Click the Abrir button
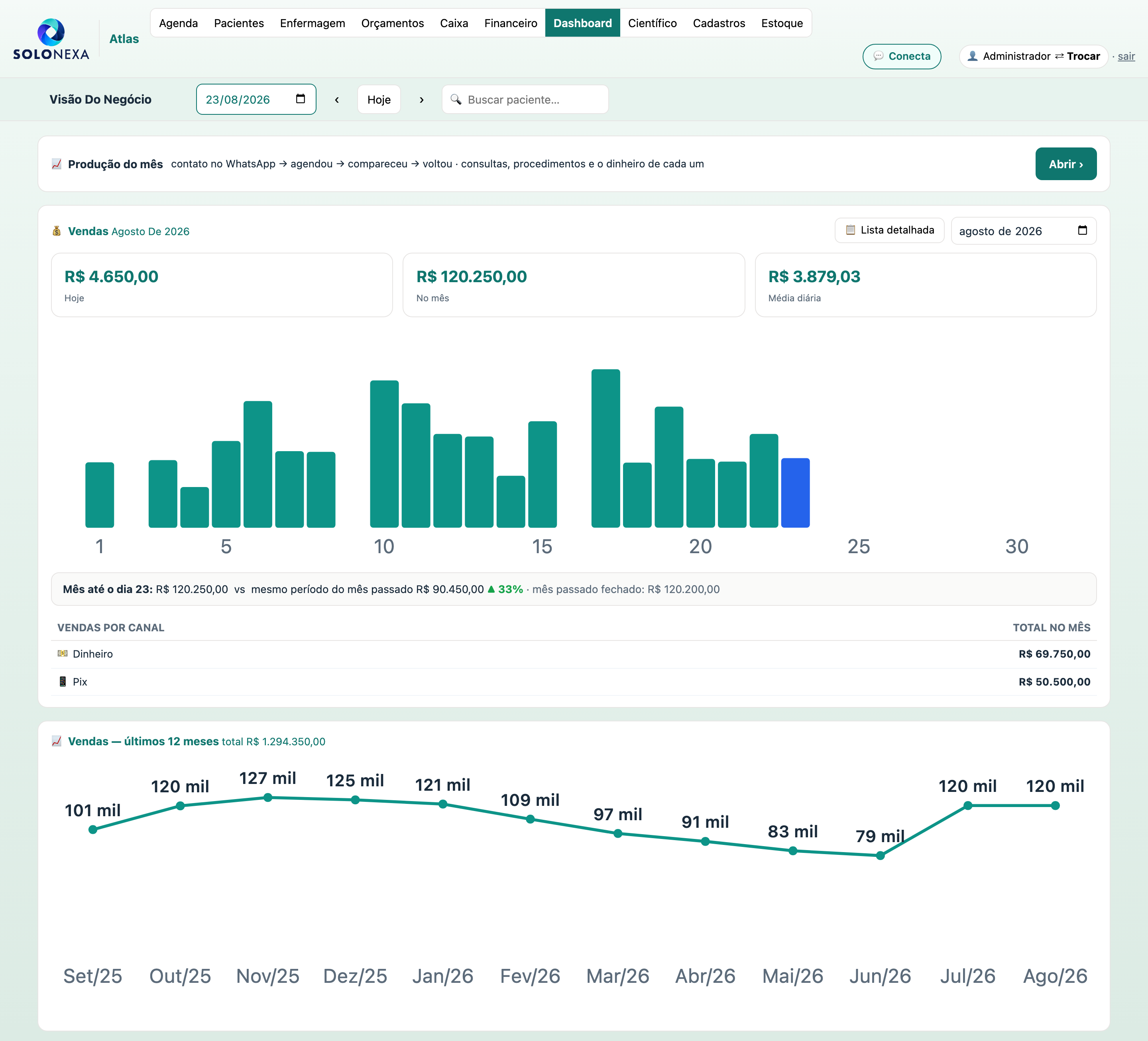 1065,164
